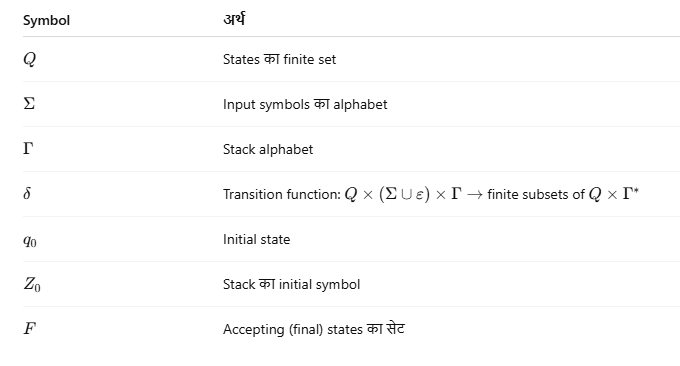Screen dimensions: 680x366
Task: Click the अर्थ column header
Action: click(234, 20)
